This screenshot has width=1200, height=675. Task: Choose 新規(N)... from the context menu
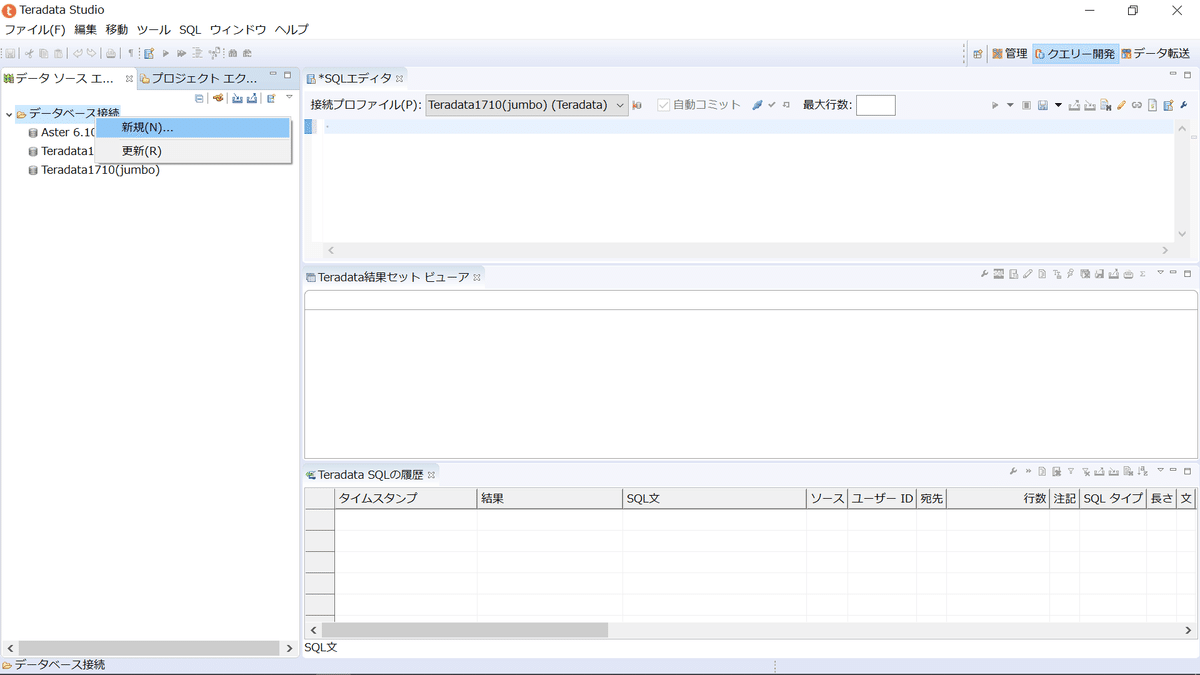point(192,128)
